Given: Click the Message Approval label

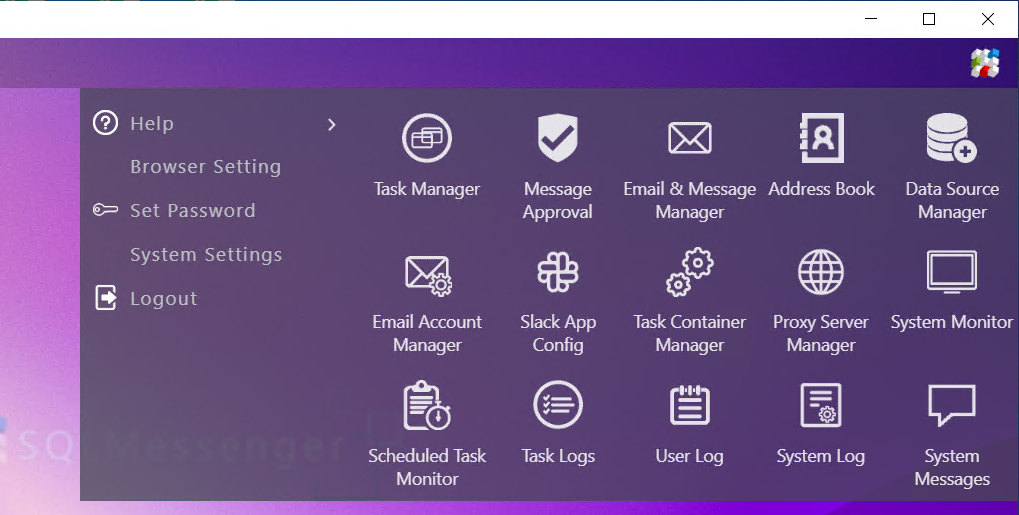Looking at the screenshot, I should (x=558, y=200).
